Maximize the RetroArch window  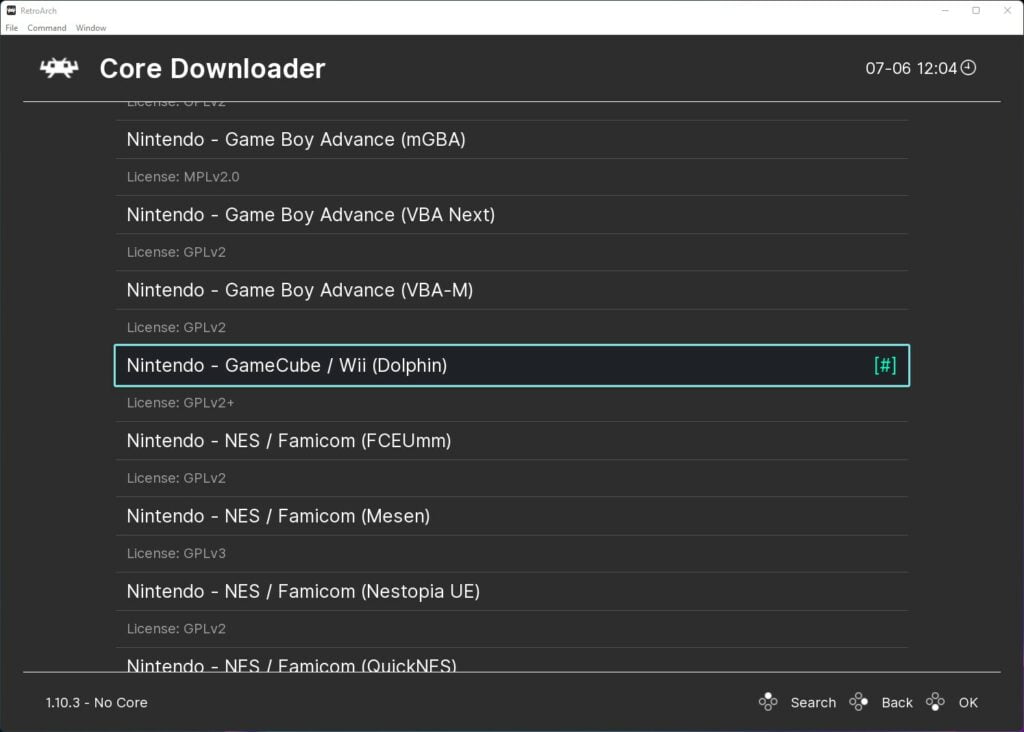tap(976, 10)
